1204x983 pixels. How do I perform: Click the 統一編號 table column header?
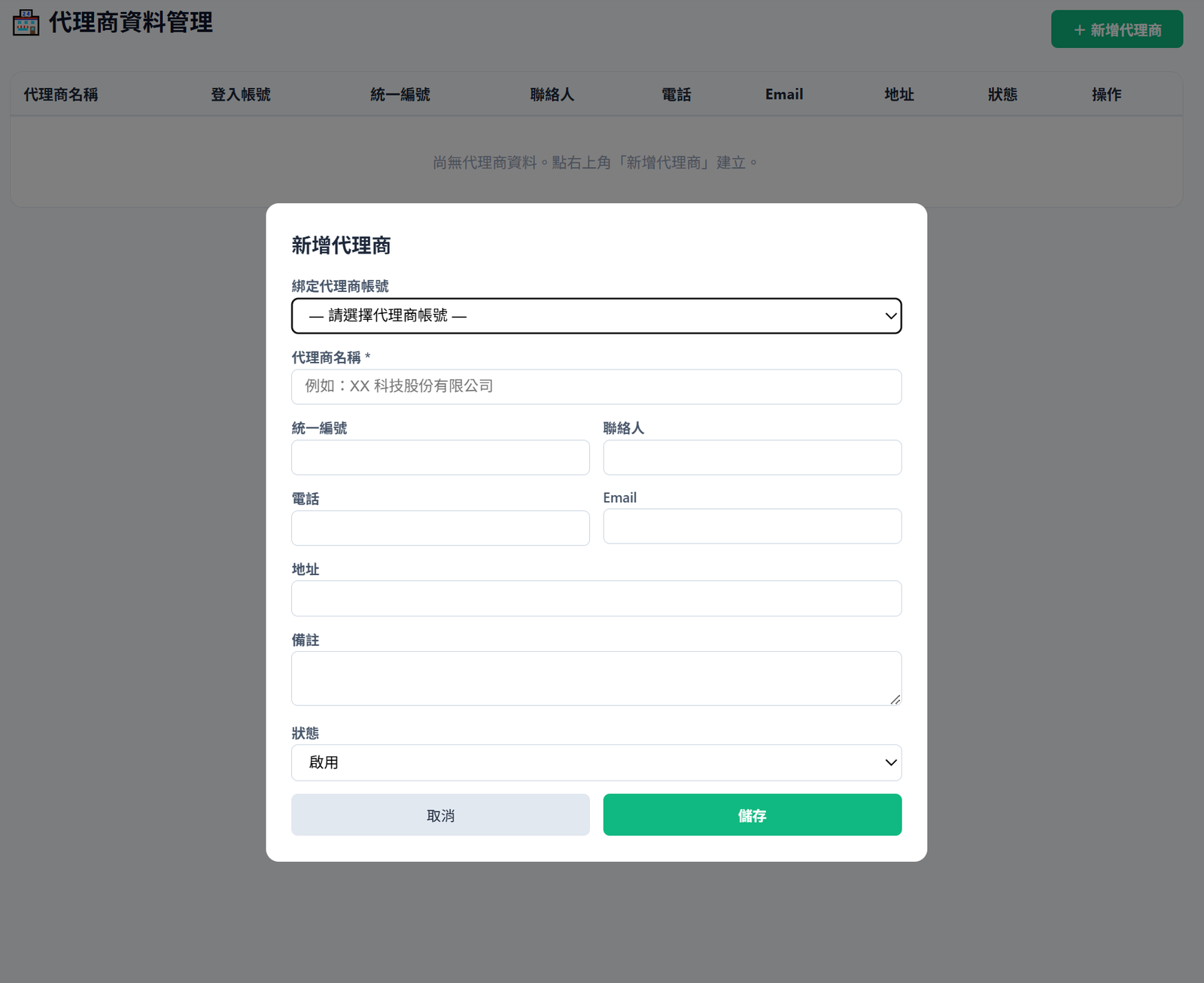(400, 94)
